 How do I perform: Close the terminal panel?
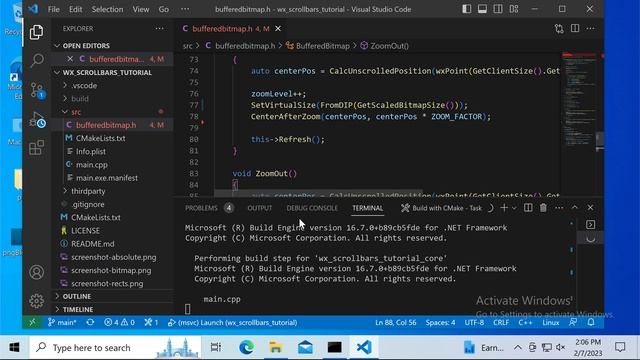(590, 208)
